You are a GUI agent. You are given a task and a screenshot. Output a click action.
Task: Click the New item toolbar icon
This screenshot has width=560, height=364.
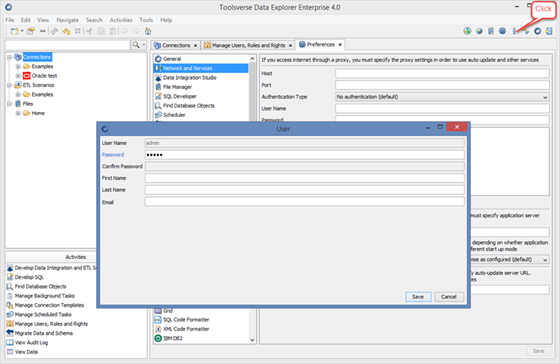14,31
